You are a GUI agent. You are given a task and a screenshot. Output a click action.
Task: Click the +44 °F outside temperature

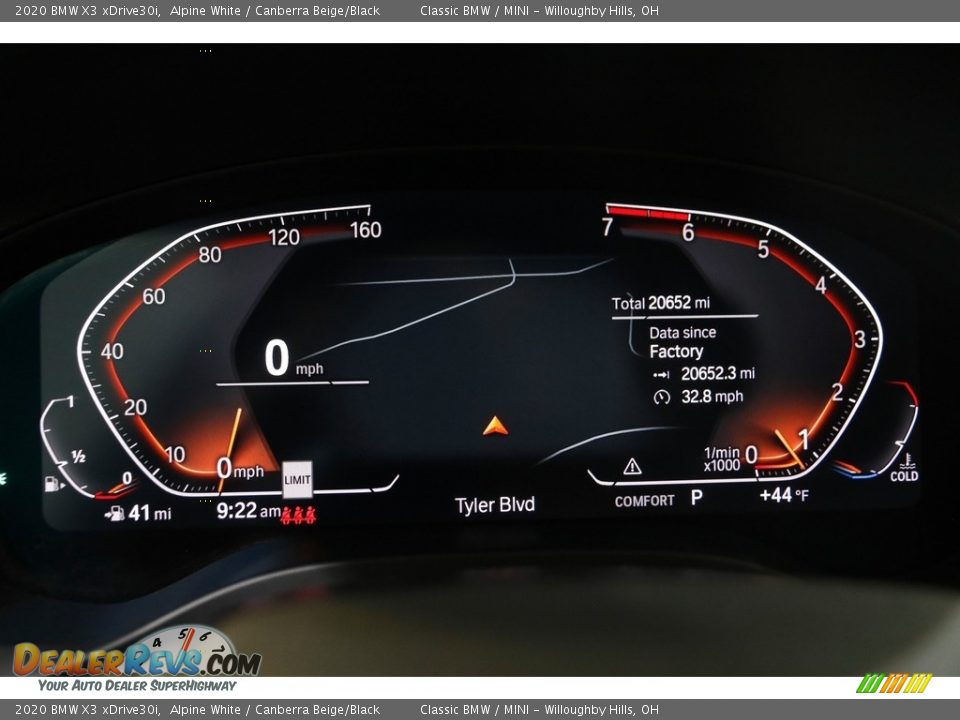click(784, 495)
